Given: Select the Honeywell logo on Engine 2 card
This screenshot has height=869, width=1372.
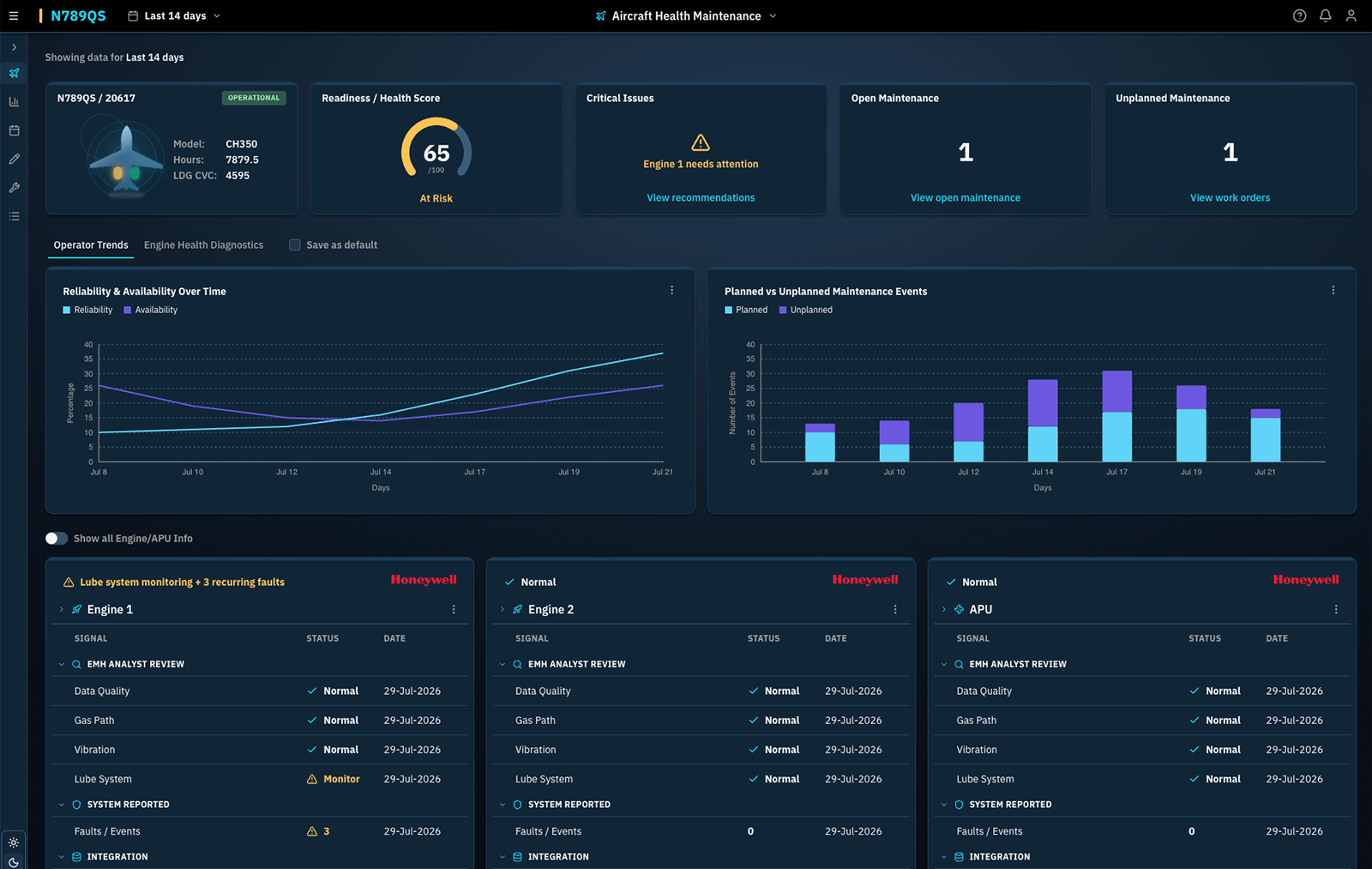Looking at the screenshot, I should (865, 580).
